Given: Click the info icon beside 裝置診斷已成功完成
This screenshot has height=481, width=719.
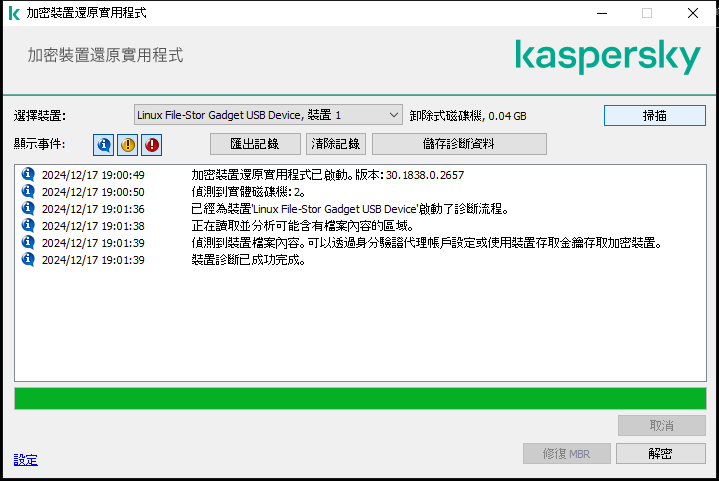Looking at the screenshot, I should [28, 259].
